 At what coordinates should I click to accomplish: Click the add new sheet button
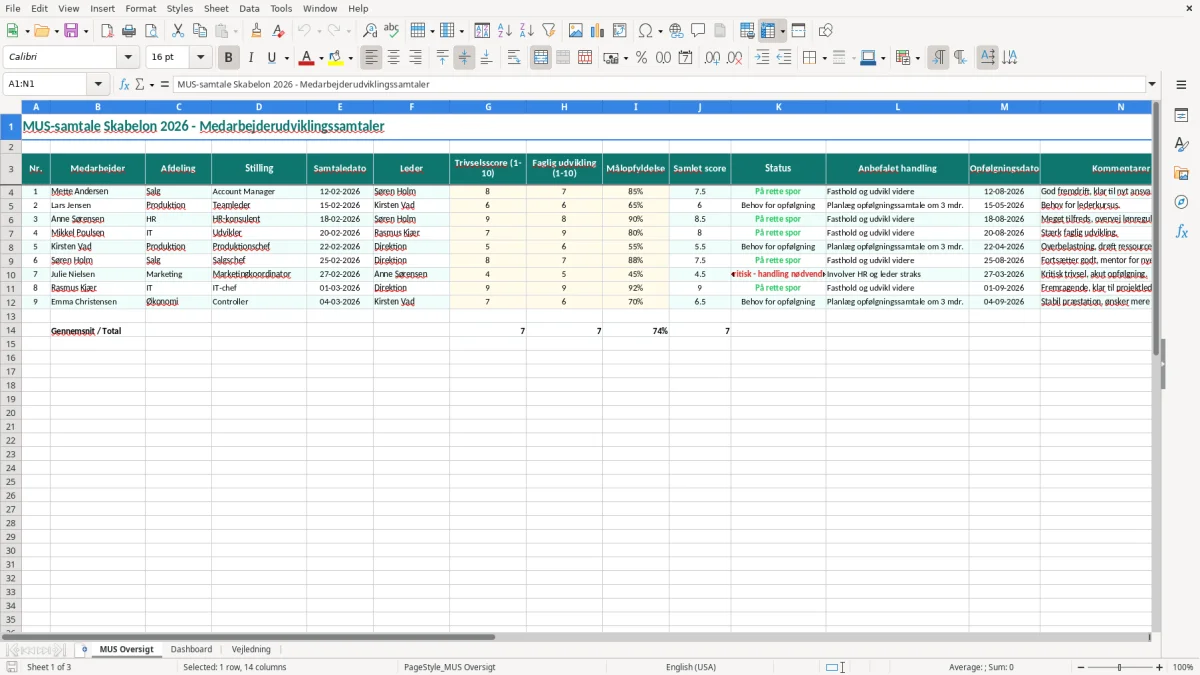[x=84, y=649]
